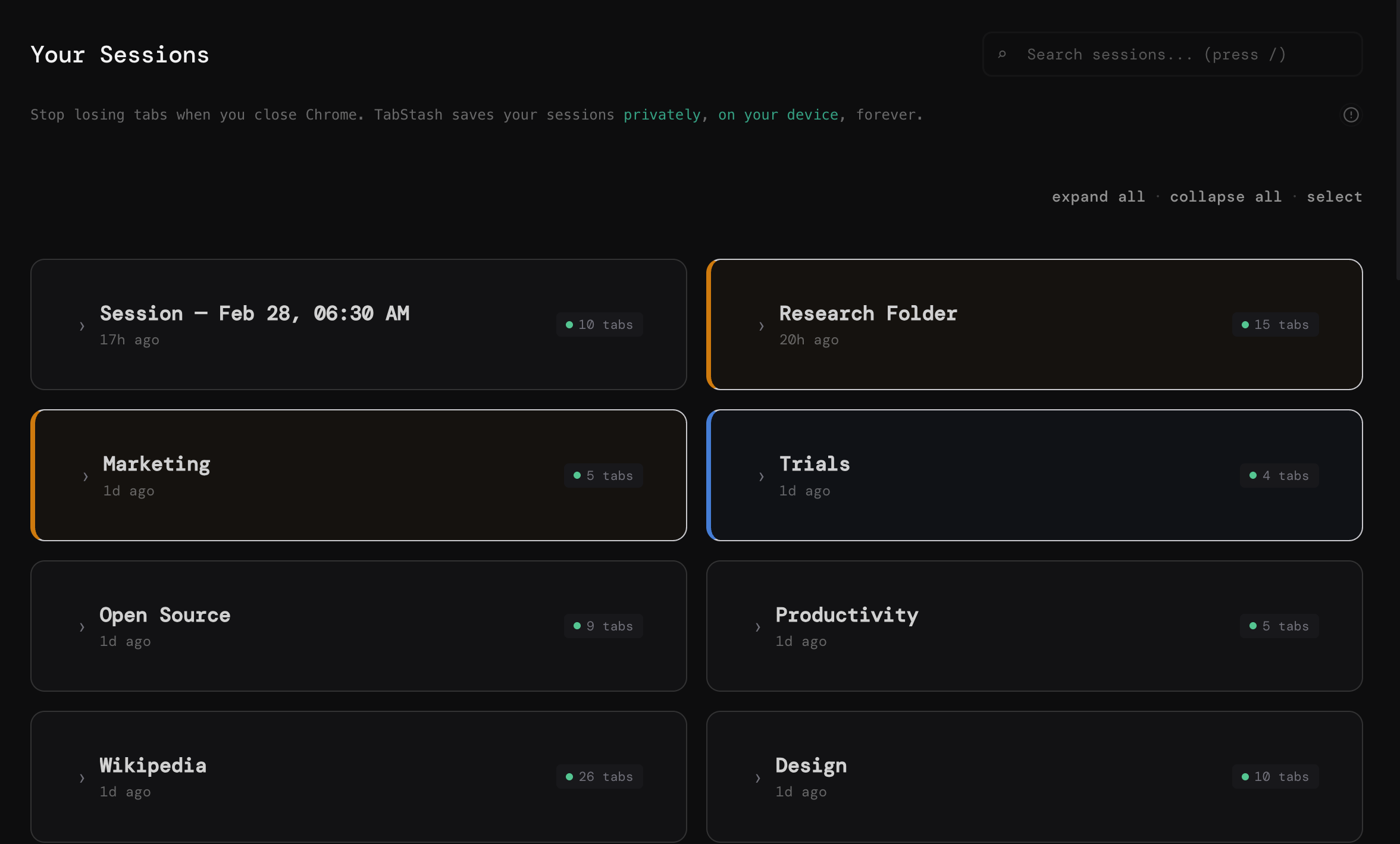Click the green dot on the 26 tabs badge
Image resolution: width=1400 pixels, height=844 pixels.
point(570,776)
